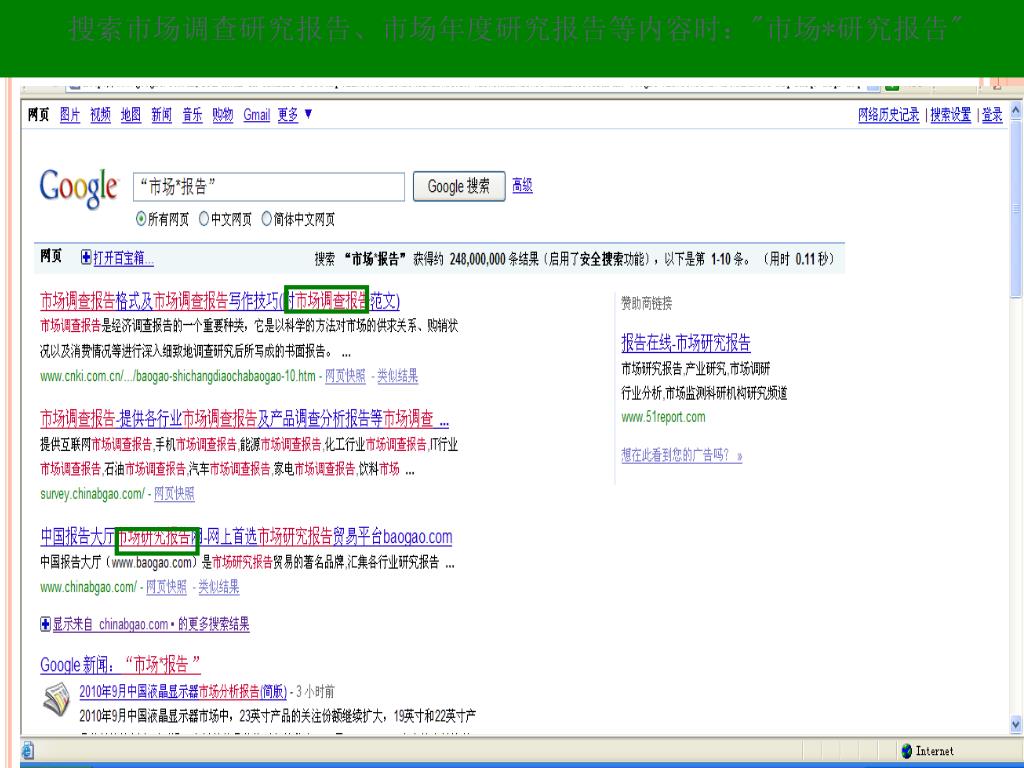Open the 地图 tab
Image resolution: width=1024 pixels, height=768 pixels.
(131, 115)
